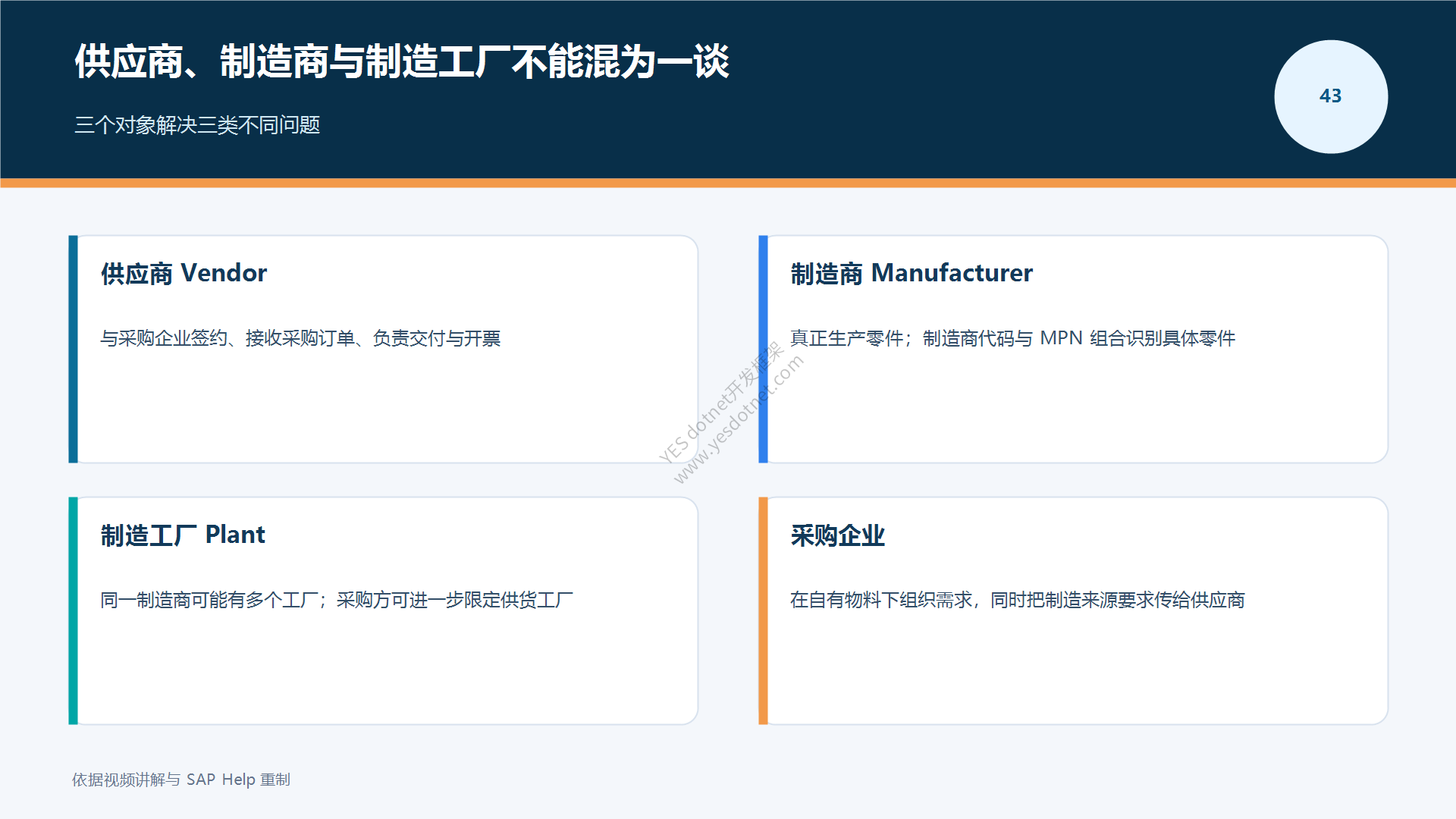1456x819 pixels.
Task: Click the text 在自有物料下组织需求，同时把制造来源要求传给供应商
Action: (x=1018, y=600)
